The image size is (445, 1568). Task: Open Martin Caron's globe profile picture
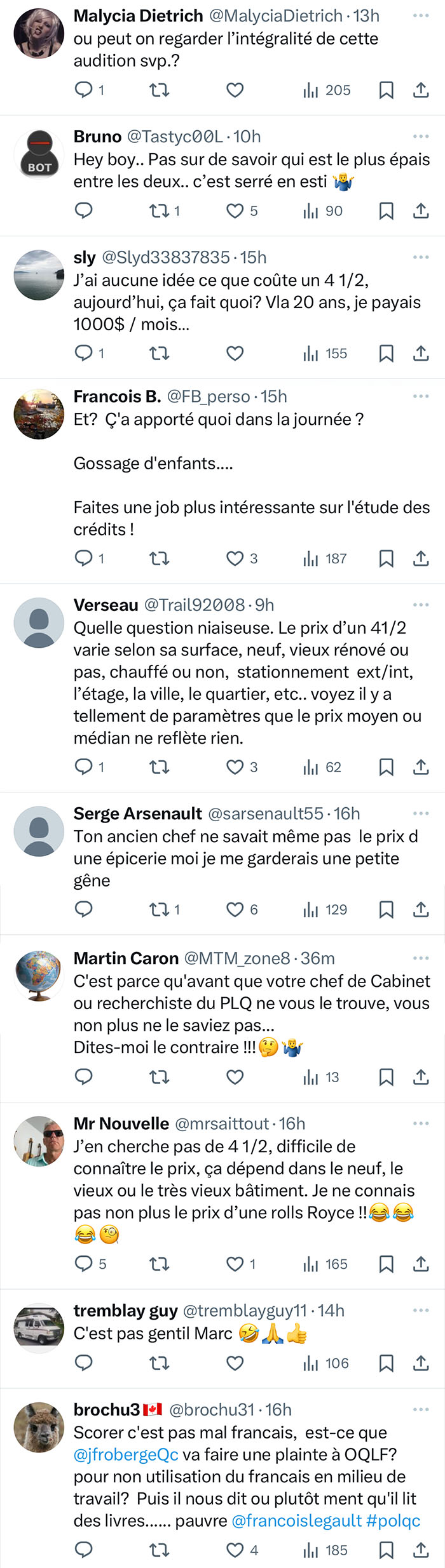tap(39, 976)
